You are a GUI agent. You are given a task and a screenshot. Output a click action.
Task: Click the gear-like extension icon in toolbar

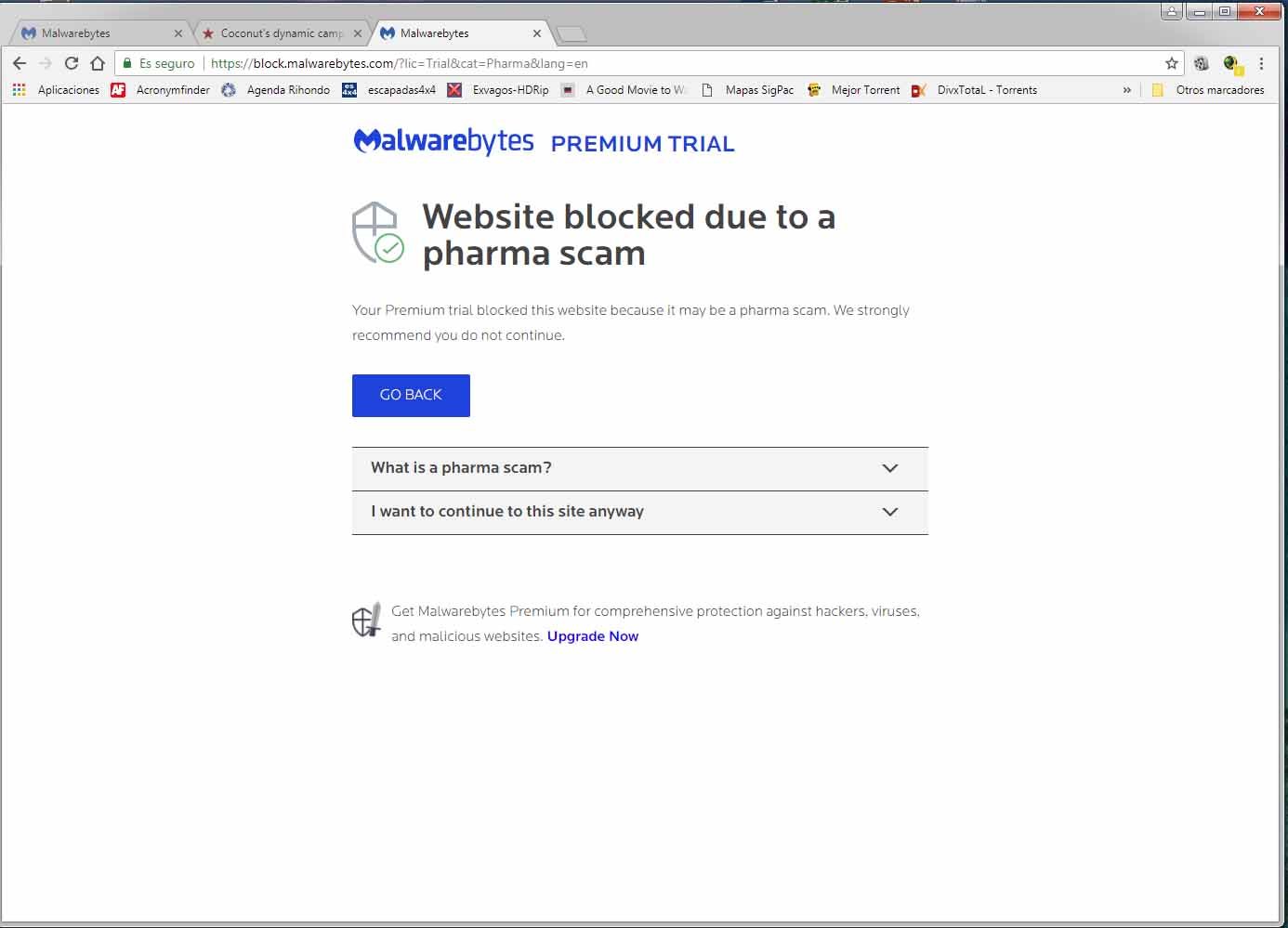click(1201, 63)
